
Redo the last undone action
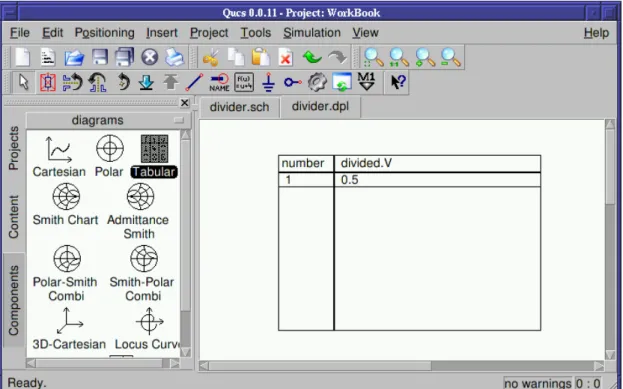pos(337,58)
